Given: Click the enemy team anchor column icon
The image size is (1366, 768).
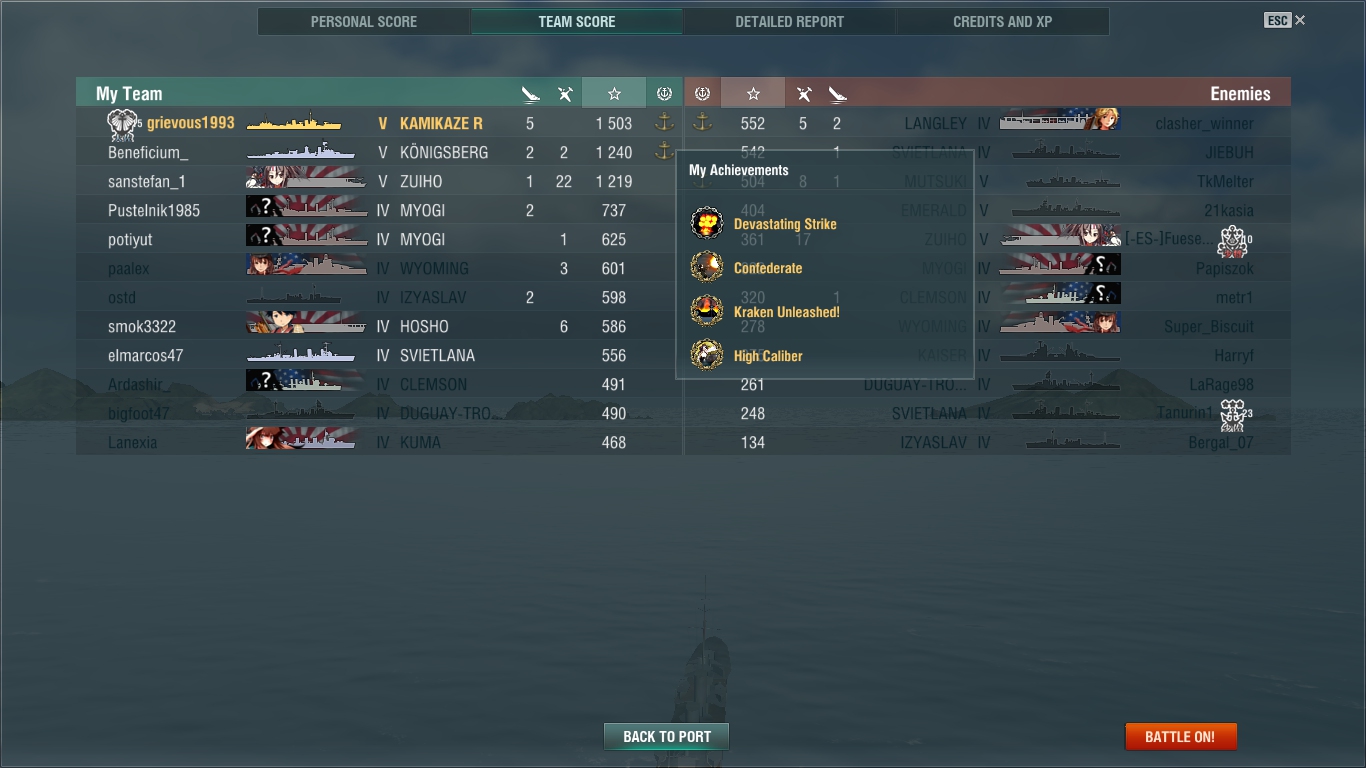Looking at the screenshot, I should (702, 93).
